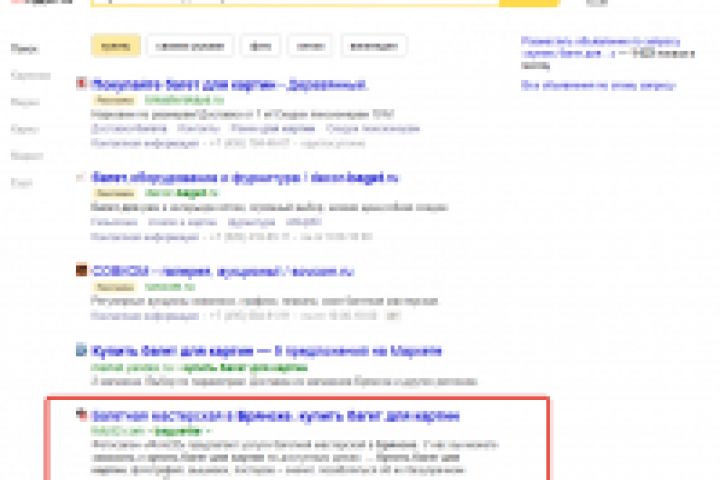Open Ещё in the left sidebar
The width and height of the screenshot is (720, 480).
(x=21, y=183)
